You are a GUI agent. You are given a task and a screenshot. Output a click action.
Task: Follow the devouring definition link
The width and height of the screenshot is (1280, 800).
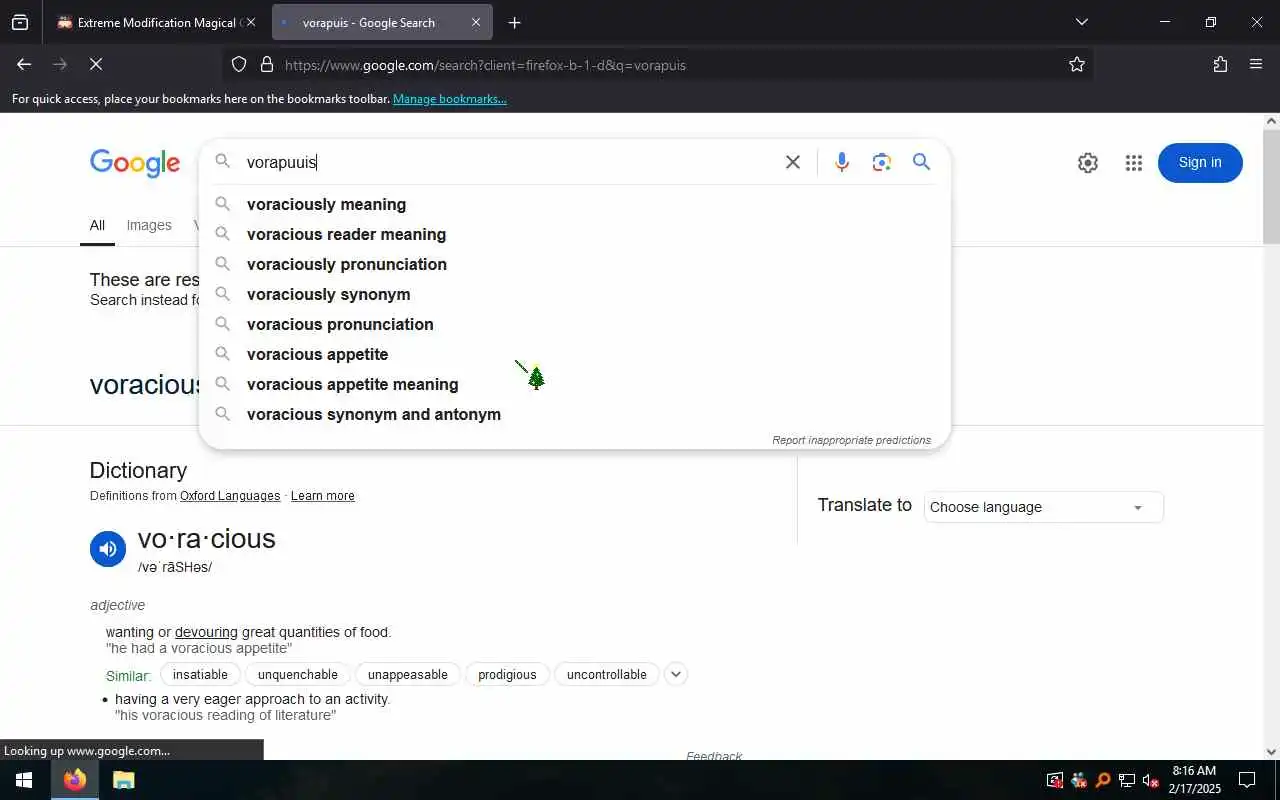206,632
